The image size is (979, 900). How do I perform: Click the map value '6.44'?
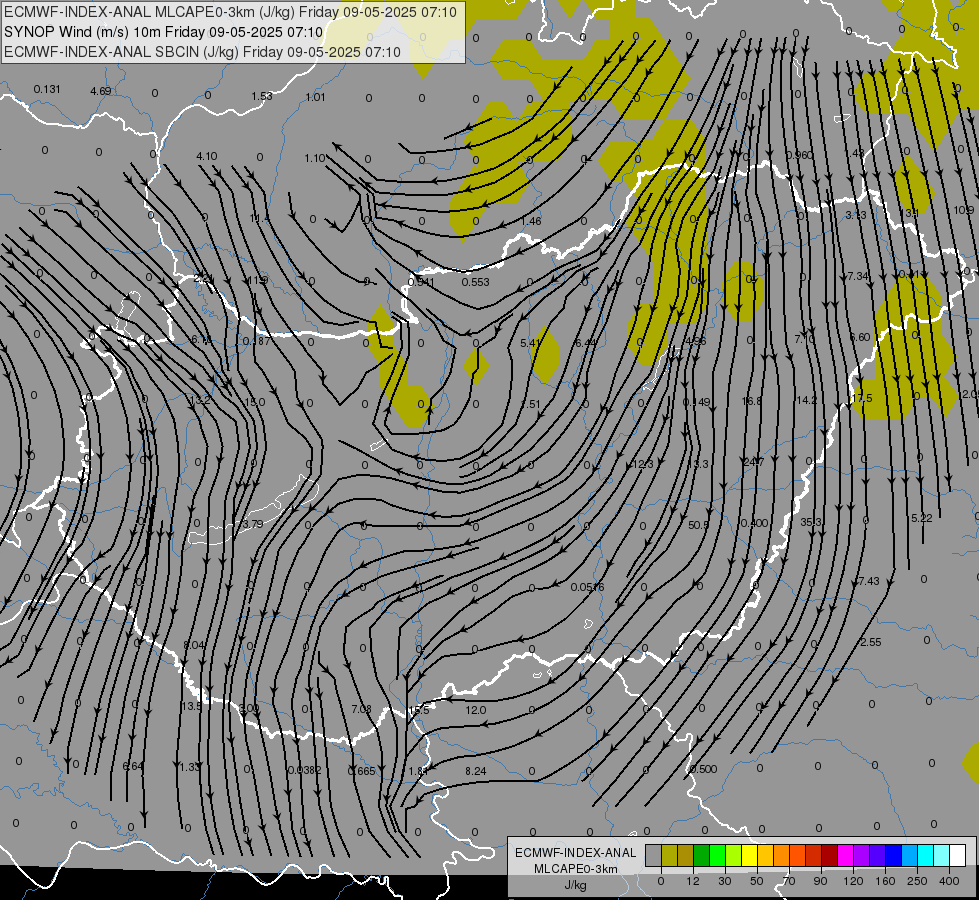(586, 343)
